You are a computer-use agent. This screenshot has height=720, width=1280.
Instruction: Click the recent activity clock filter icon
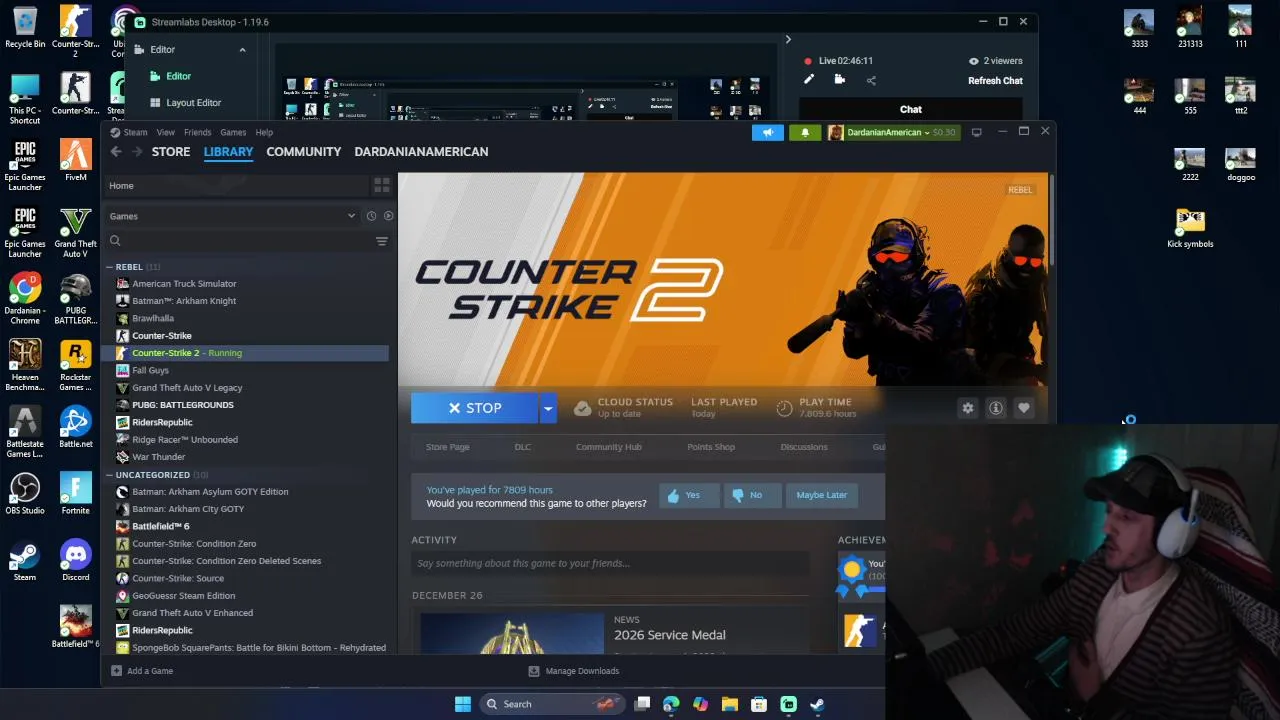(x=371, y=216)
